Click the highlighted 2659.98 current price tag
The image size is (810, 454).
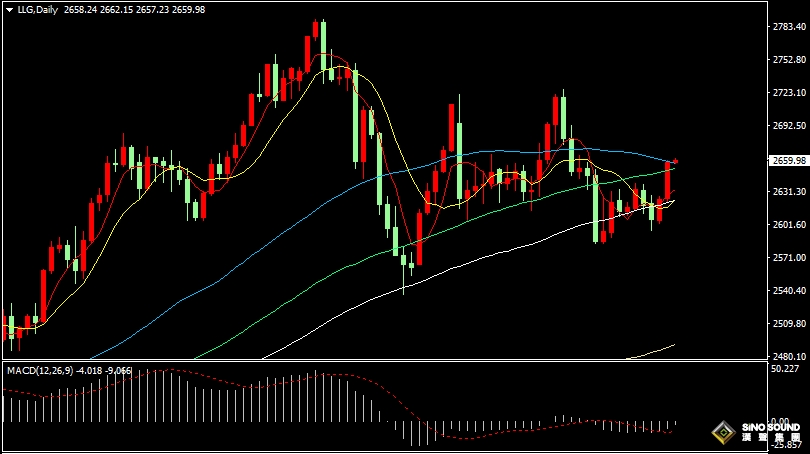click(x=788, y=161)
